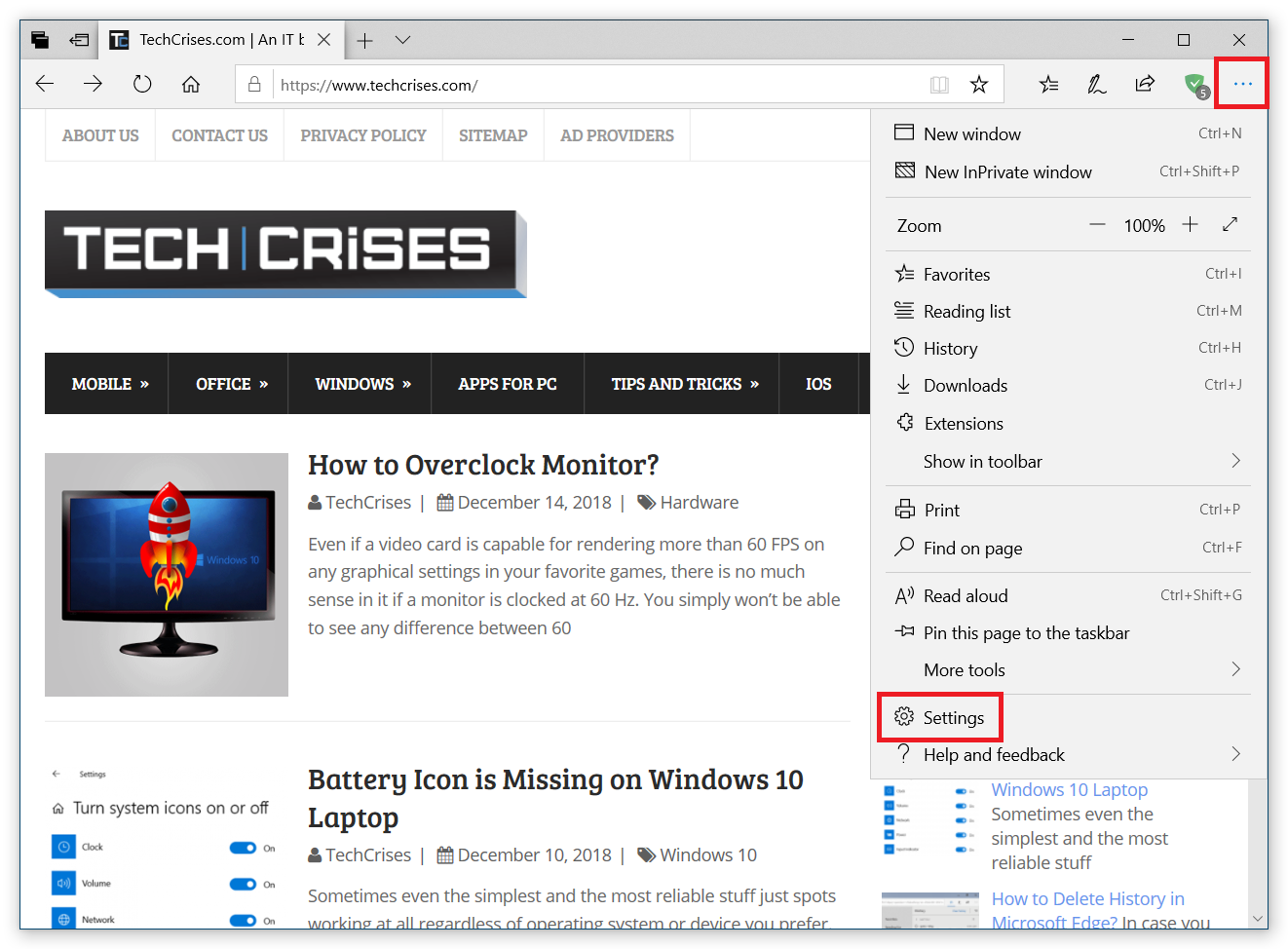This screenshot has height=949, width=1288.
Task: Close the TechCrises.com tab
Action: pyautogui.click(x=324, y=40)
